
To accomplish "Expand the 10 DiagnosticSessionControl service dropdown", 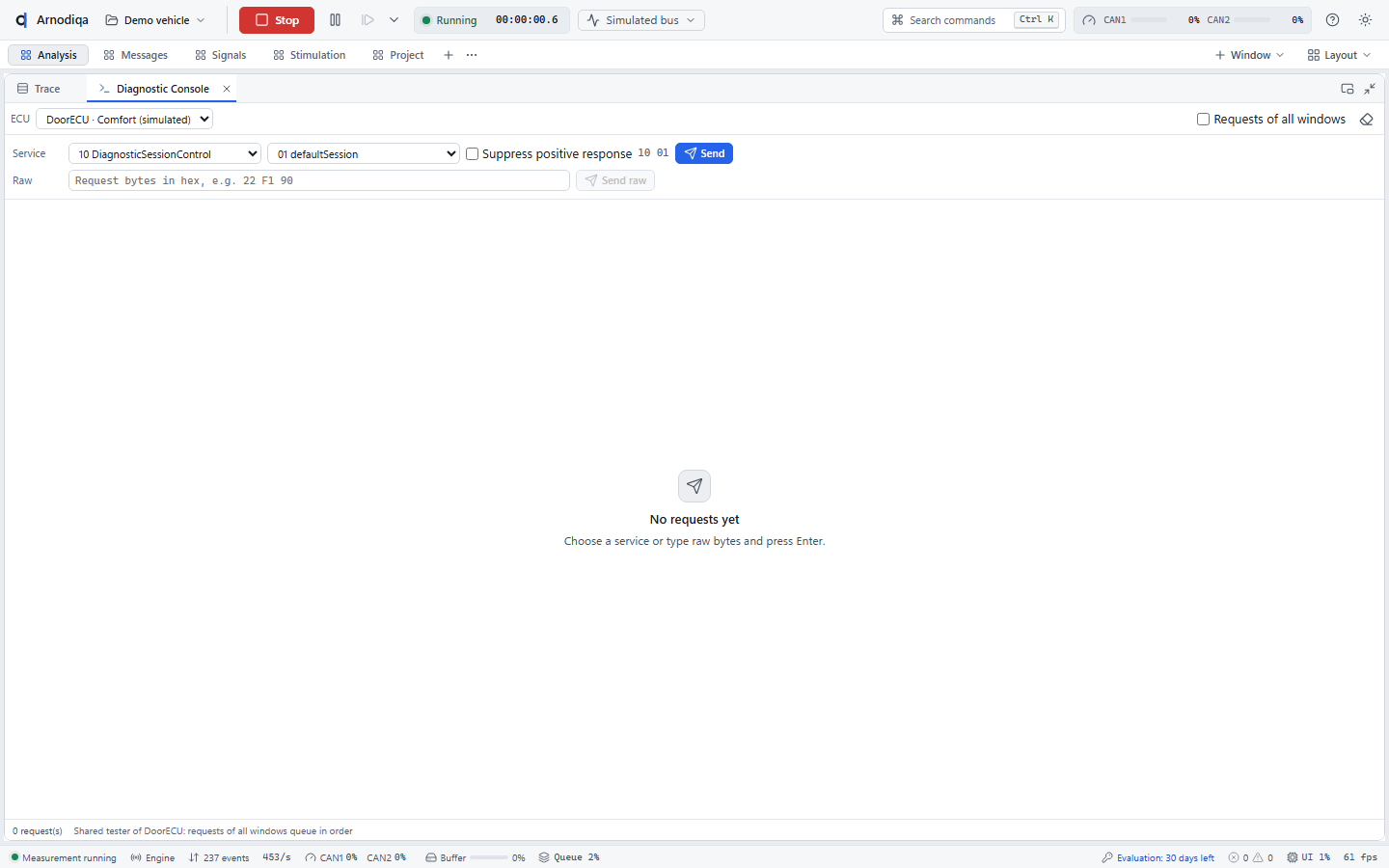I will (x=165, y=153).
